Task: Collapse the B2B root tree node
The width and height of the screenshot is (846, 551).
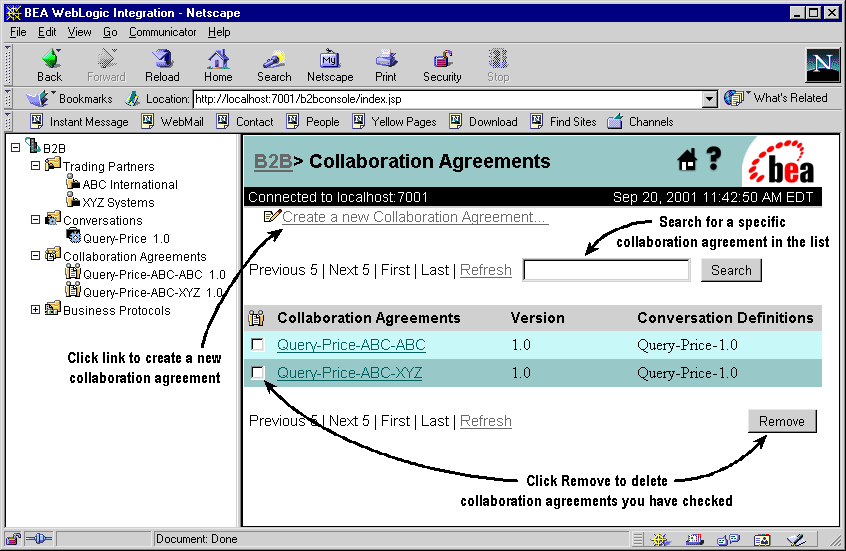Action: tap(16, 147)
